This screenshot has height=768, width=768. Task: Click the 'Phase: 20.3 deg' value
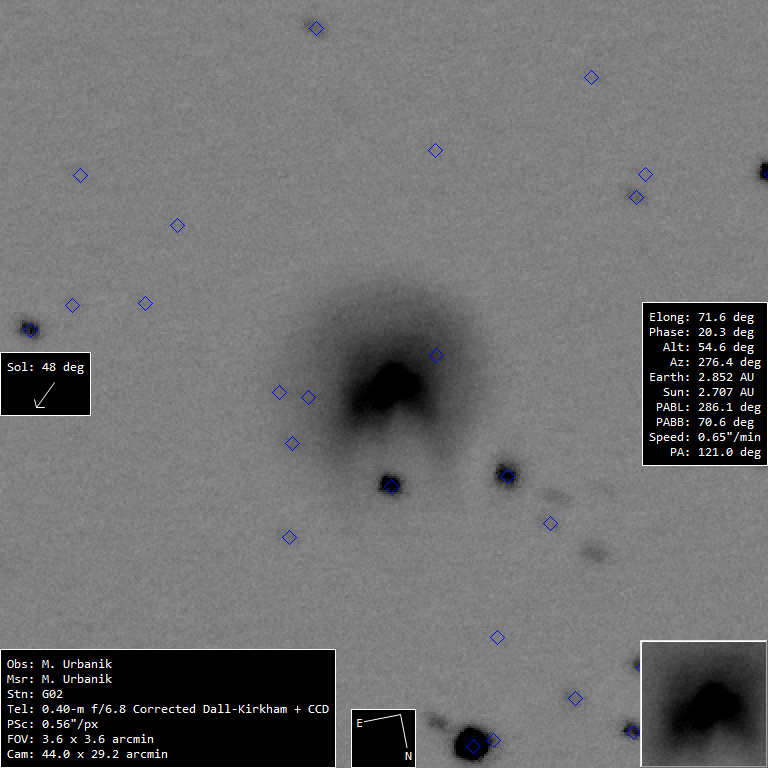pos(701,332)
